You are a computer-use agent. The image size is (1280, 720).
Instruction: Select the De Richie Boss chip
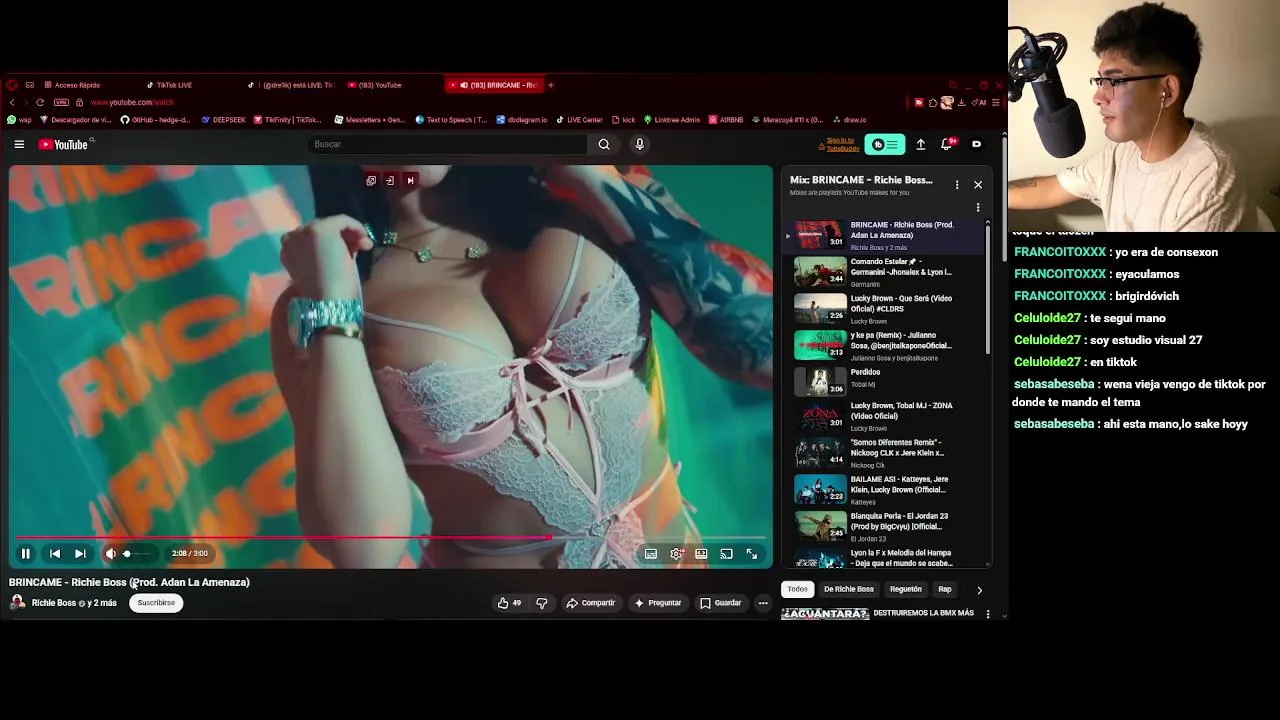point(849,589)
